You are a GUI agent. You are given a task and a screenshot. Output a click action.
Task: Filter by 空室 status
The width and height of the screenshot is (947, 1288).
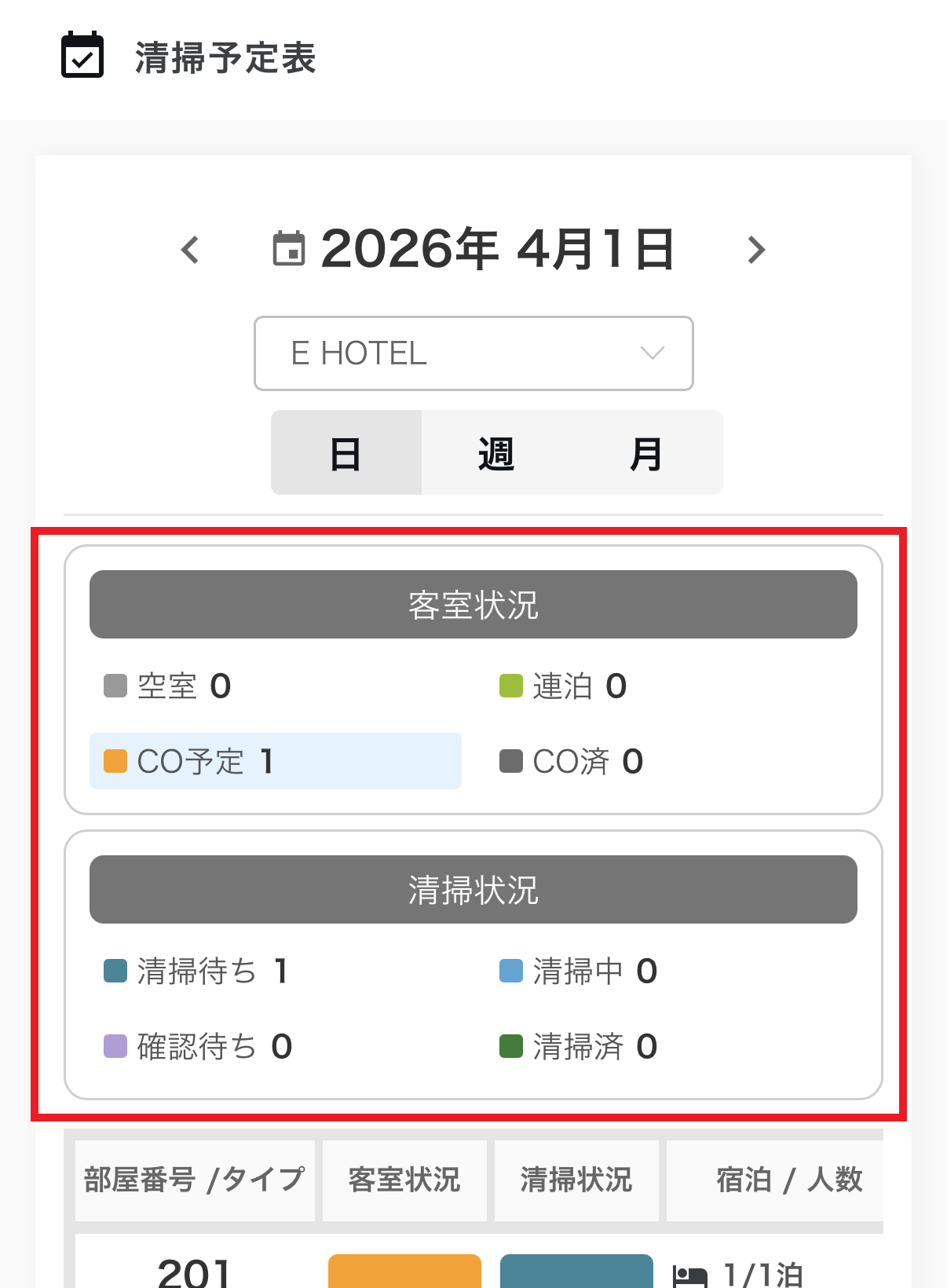pyautogui.click(x=168, y=686)
